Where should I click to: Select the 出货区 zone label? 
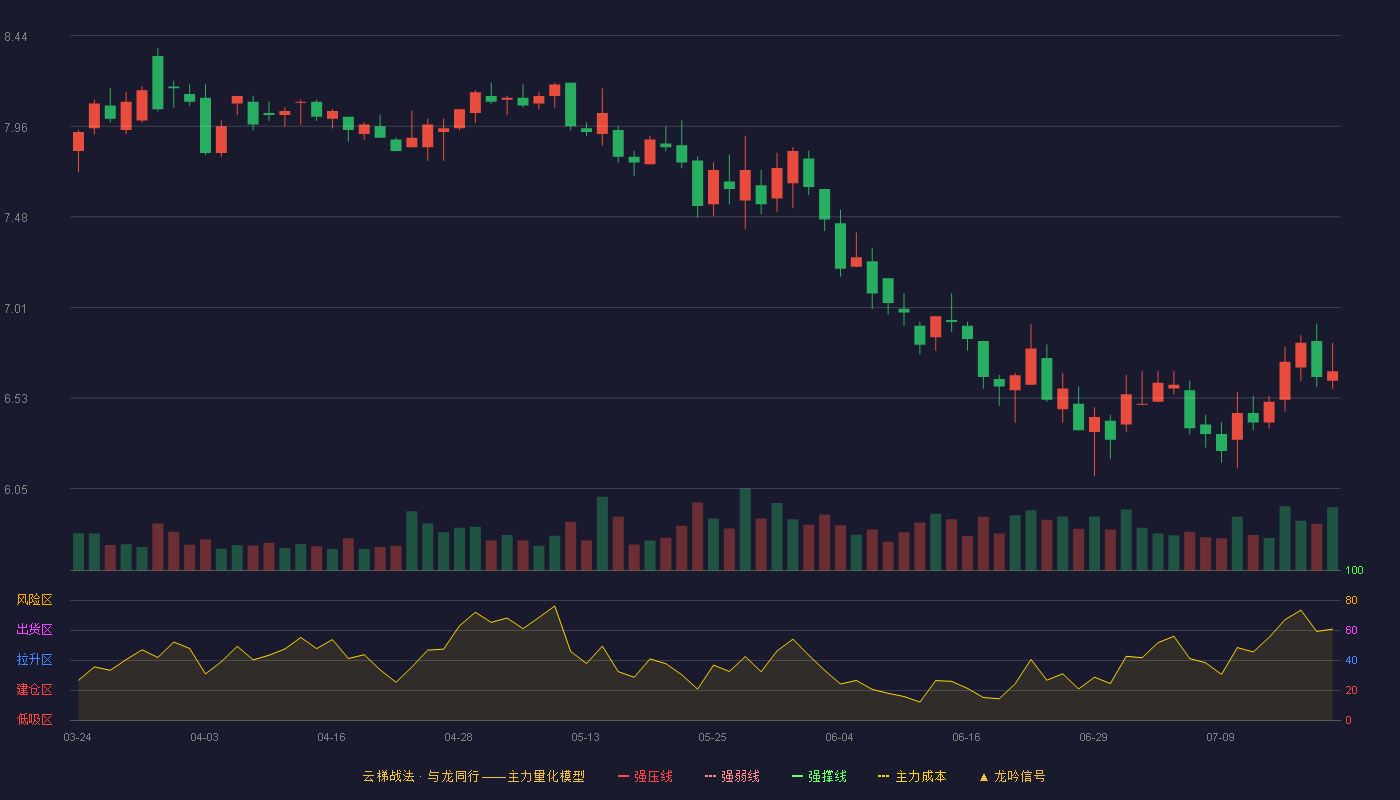coord(34,630)
